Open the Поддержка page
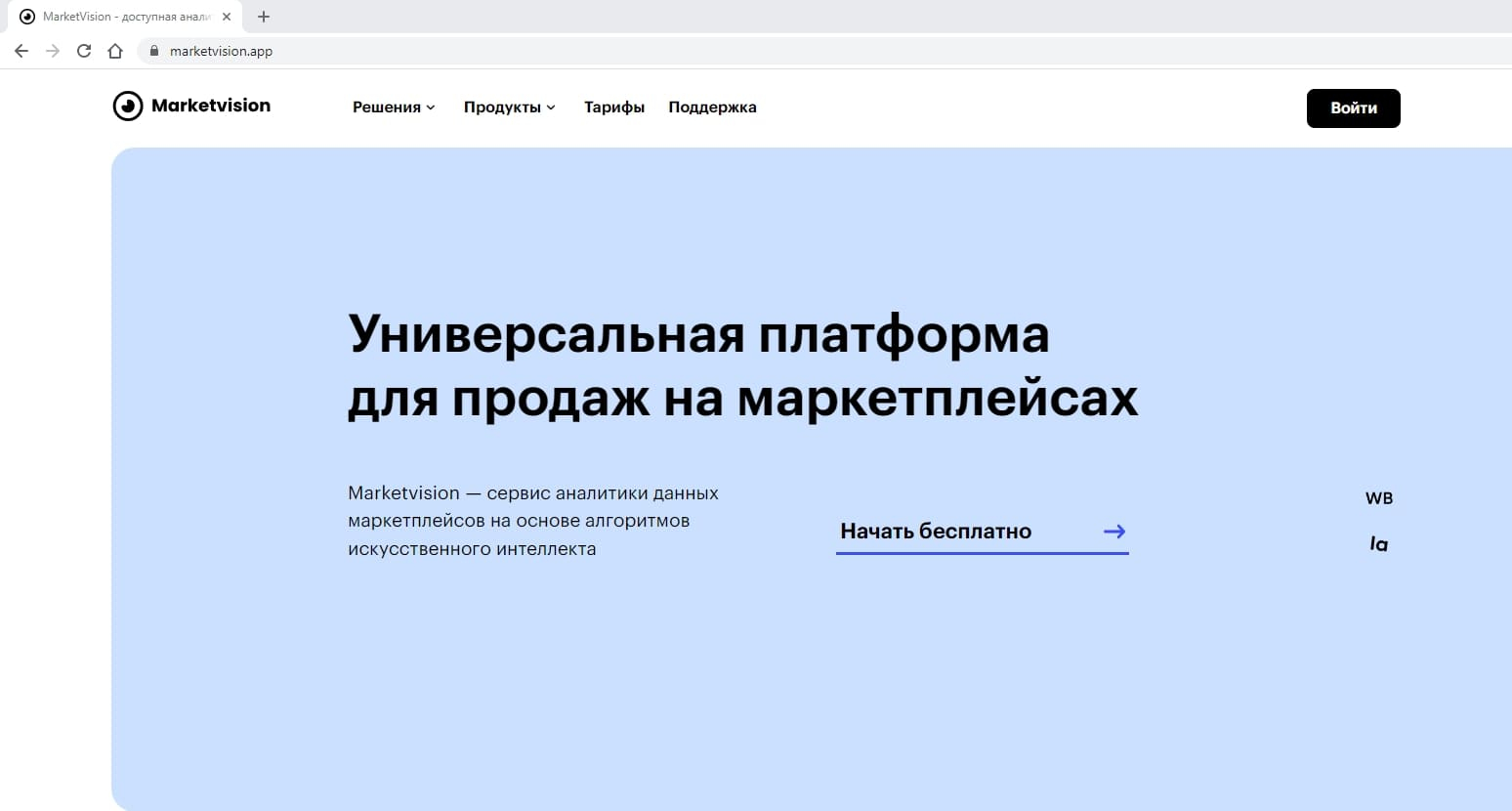 tap(712, 107)
